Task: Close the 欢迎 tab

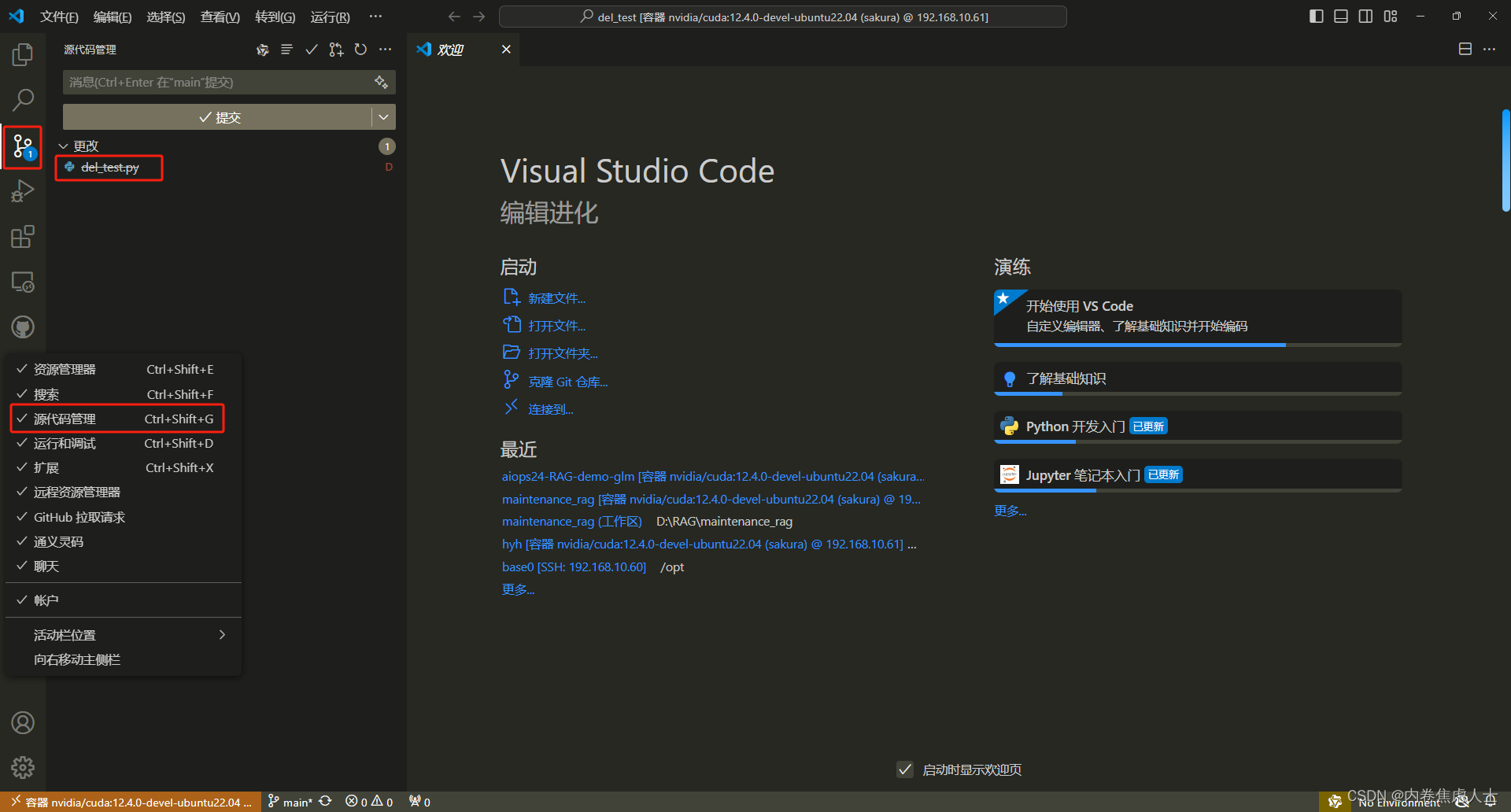Action: [x=506, y=49]
